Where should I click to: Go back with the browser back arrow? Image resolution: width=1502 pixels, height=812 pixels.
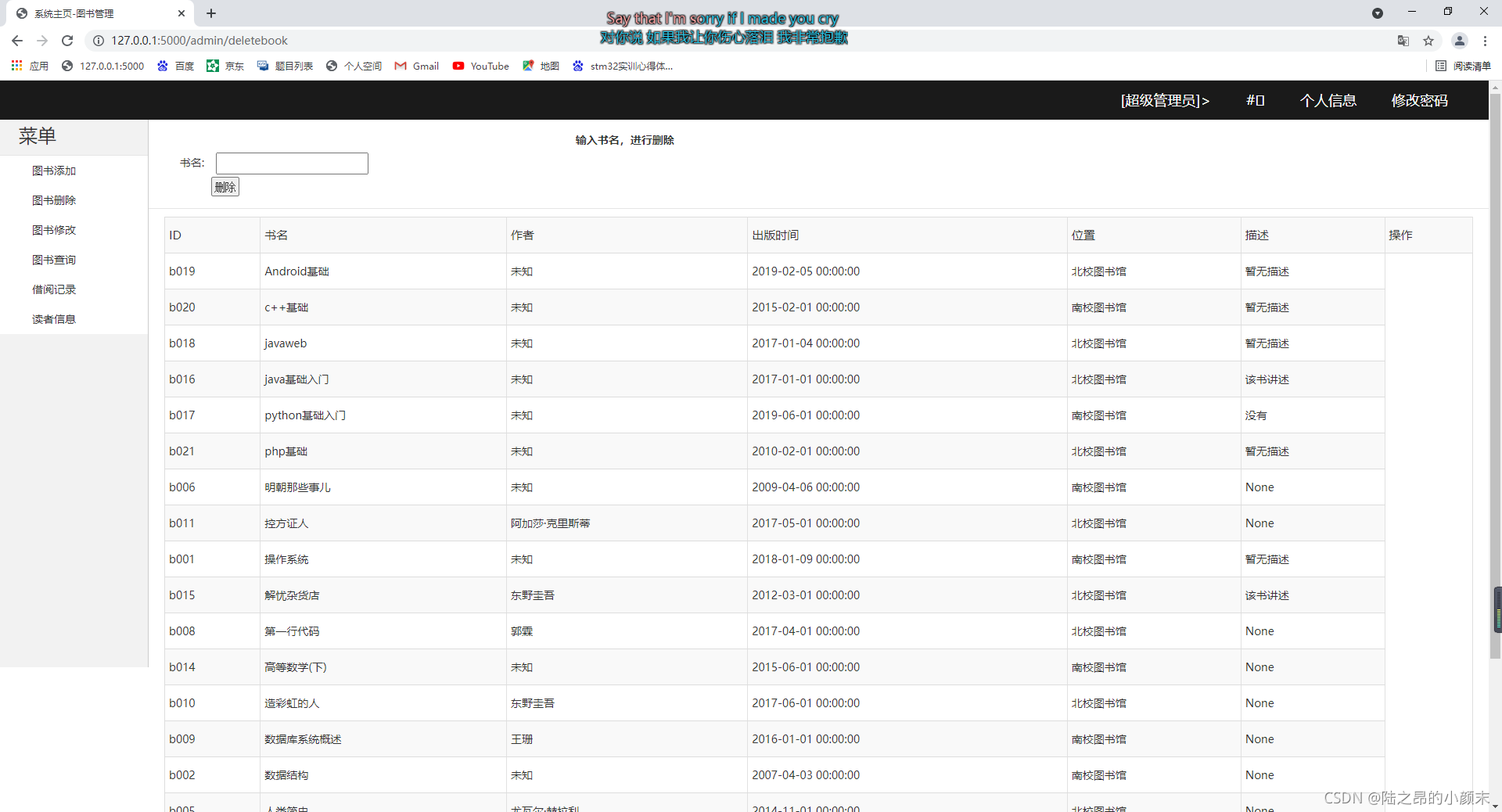click(17, 41)
